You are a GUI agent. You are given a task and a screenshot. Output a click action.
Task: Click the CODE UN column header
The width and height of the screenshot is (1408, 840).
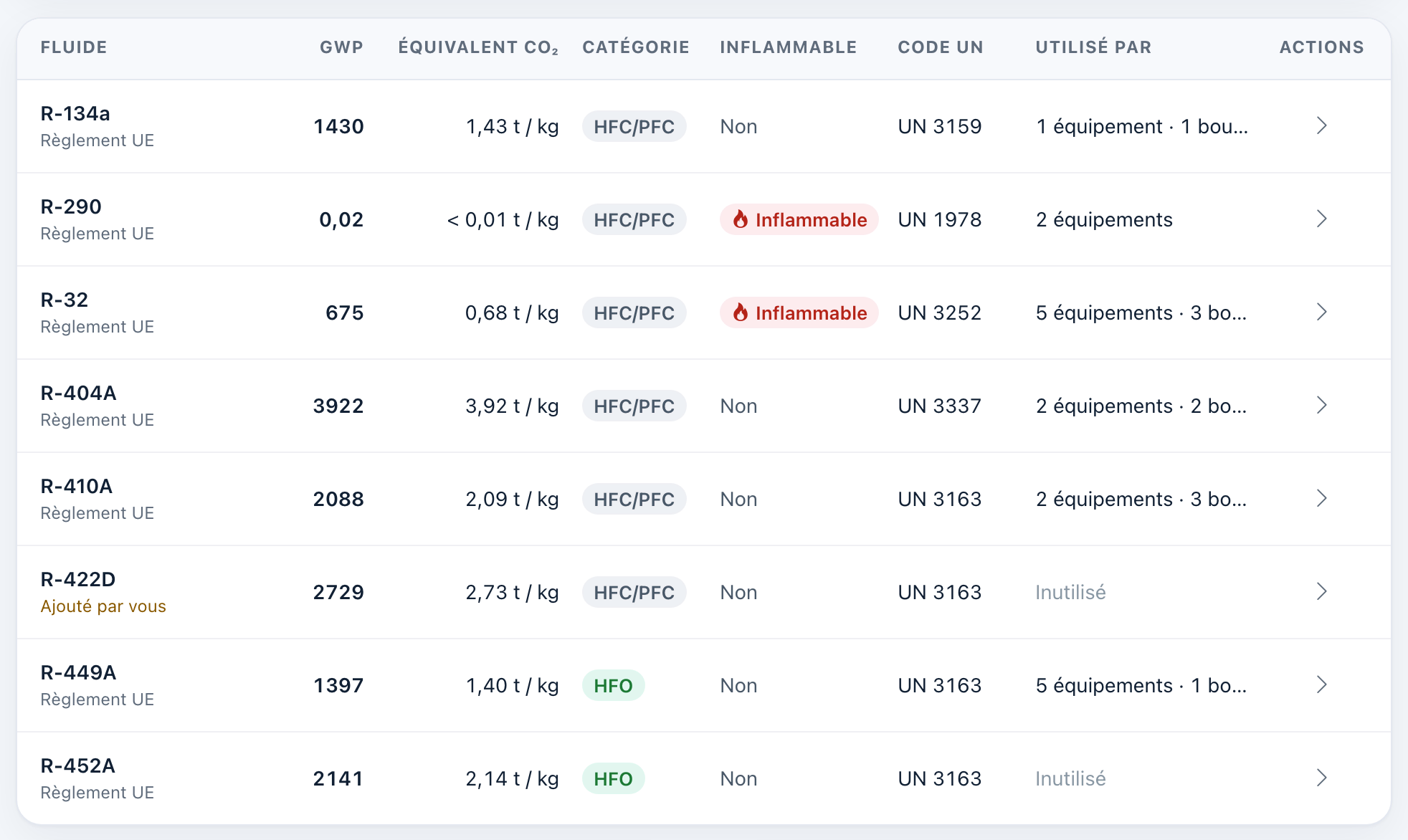pyautogui.click(x=941, y=47)
